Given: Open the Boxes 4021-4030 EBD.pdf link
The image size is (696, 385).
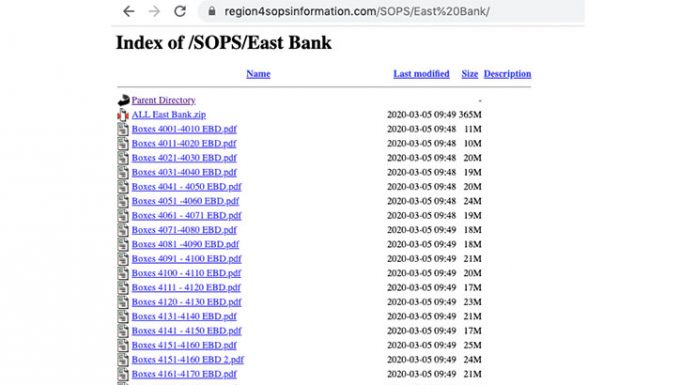Looking at the screenshot, I should tap(184, 158).
